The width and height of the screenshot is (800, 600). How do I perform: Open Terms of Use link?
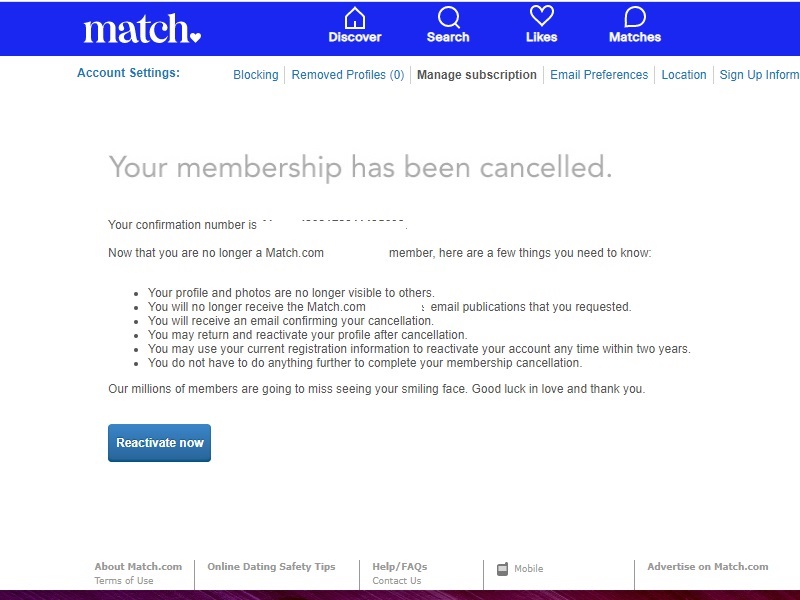coord(123,581)
